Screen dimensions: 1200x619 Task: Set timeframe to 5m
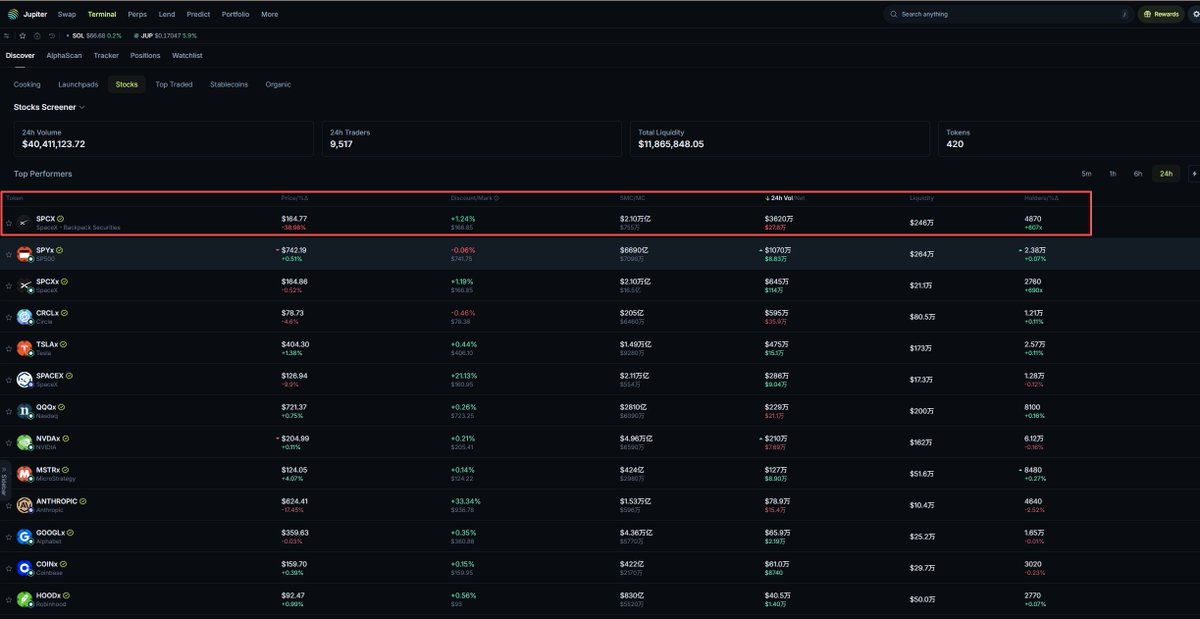[1086, 174]
